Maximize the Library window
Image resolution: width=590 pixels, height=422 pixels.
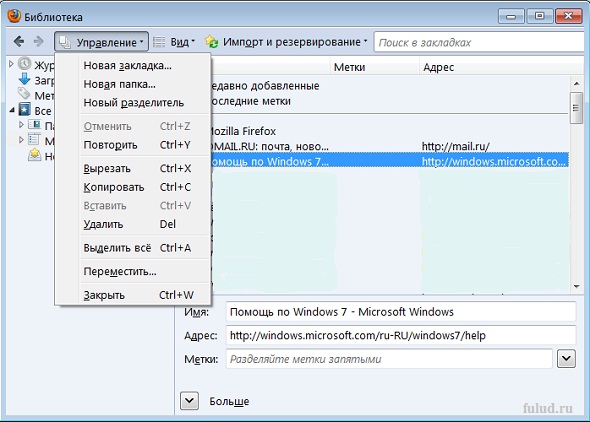539,16
